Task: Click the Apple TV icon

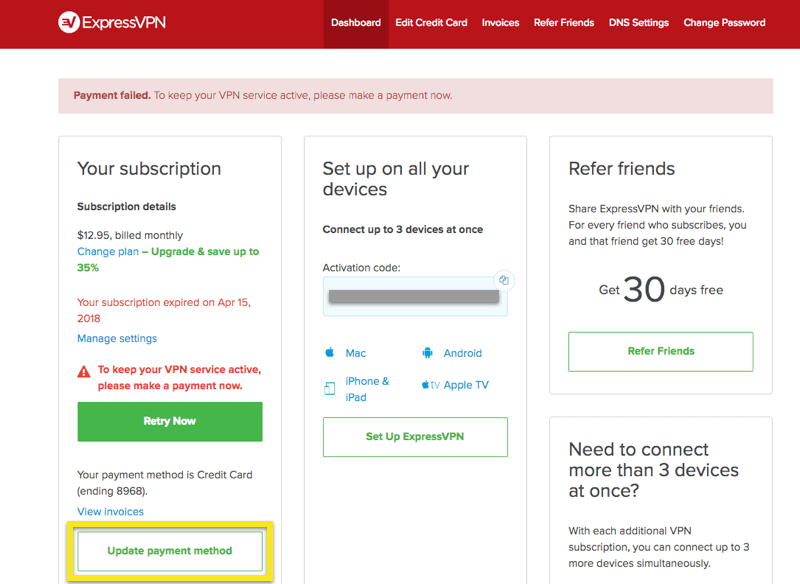Action: tap(430, 385)
